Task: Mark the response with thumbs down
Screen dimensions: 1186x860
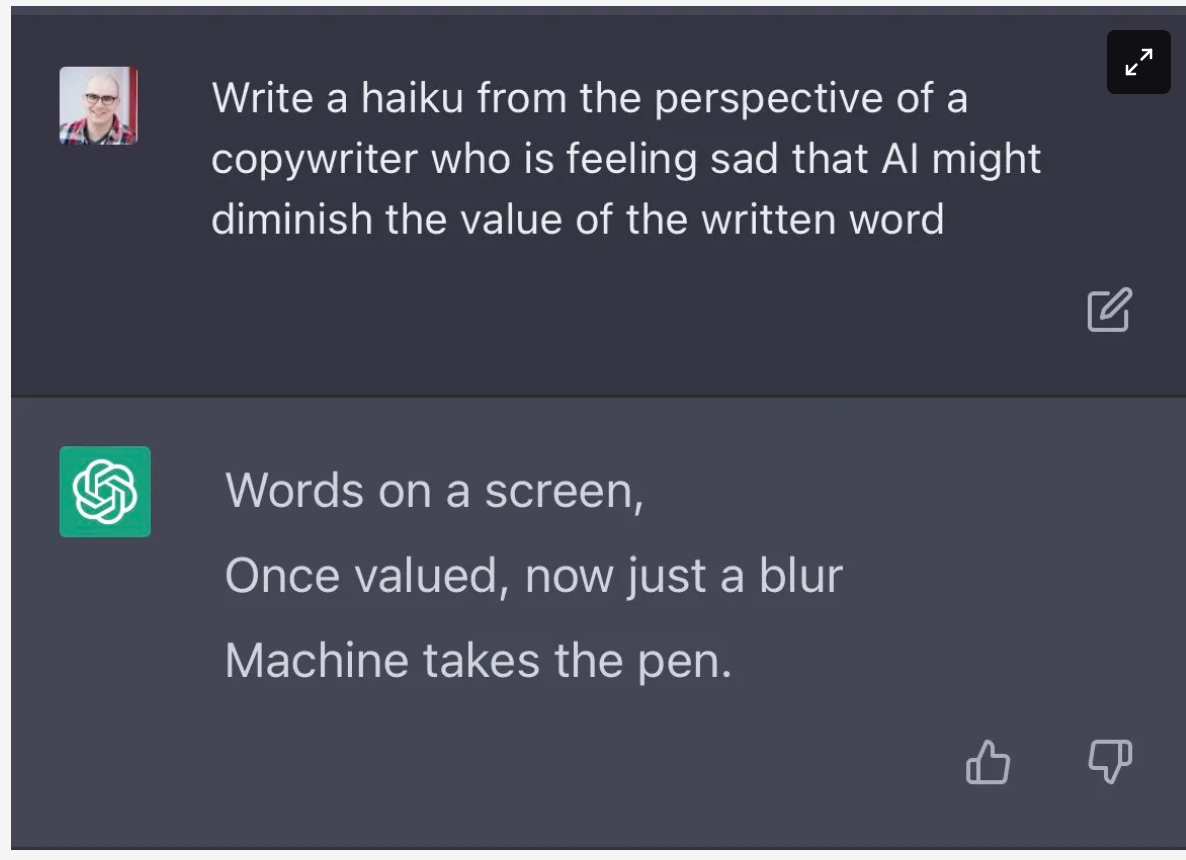Action: click(x=1110, y=762)
